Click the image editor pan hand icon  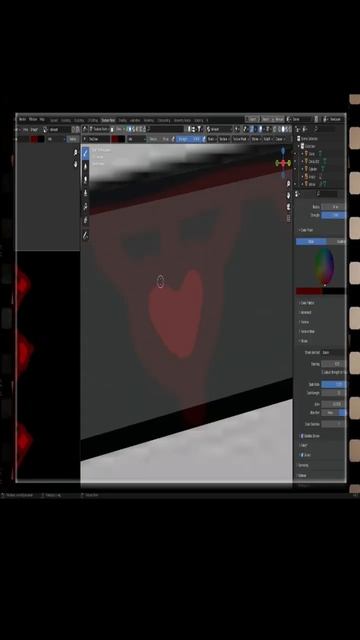75,164
